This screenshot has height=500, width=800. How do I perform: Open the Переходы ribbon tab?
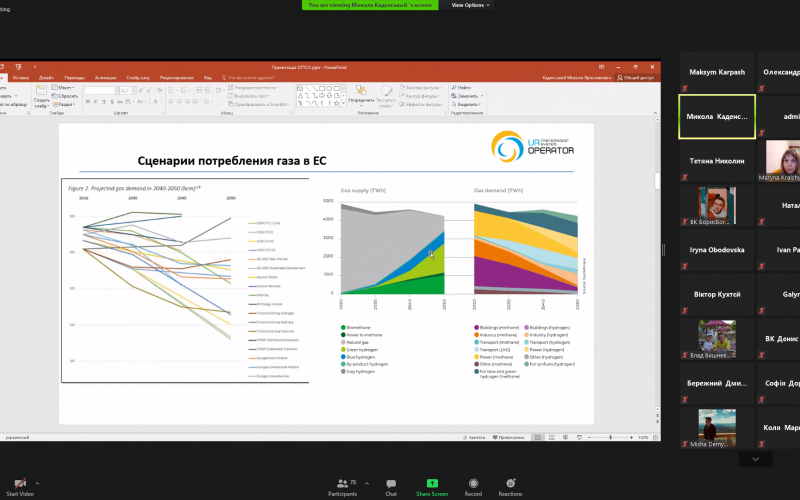(x=74, y=78)
